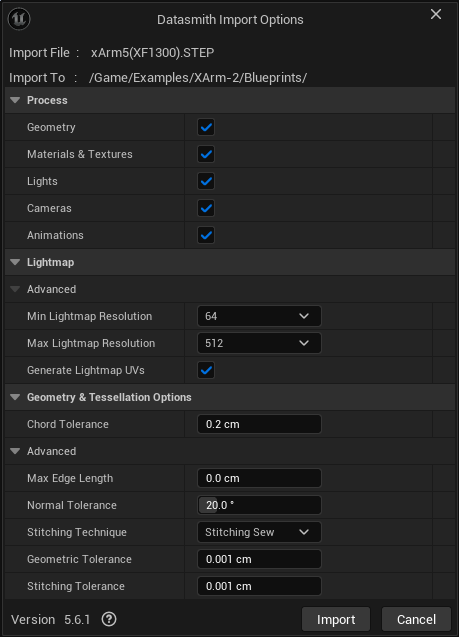Collapse the Lightmap section
459x637 pixels.
point(15,262)
